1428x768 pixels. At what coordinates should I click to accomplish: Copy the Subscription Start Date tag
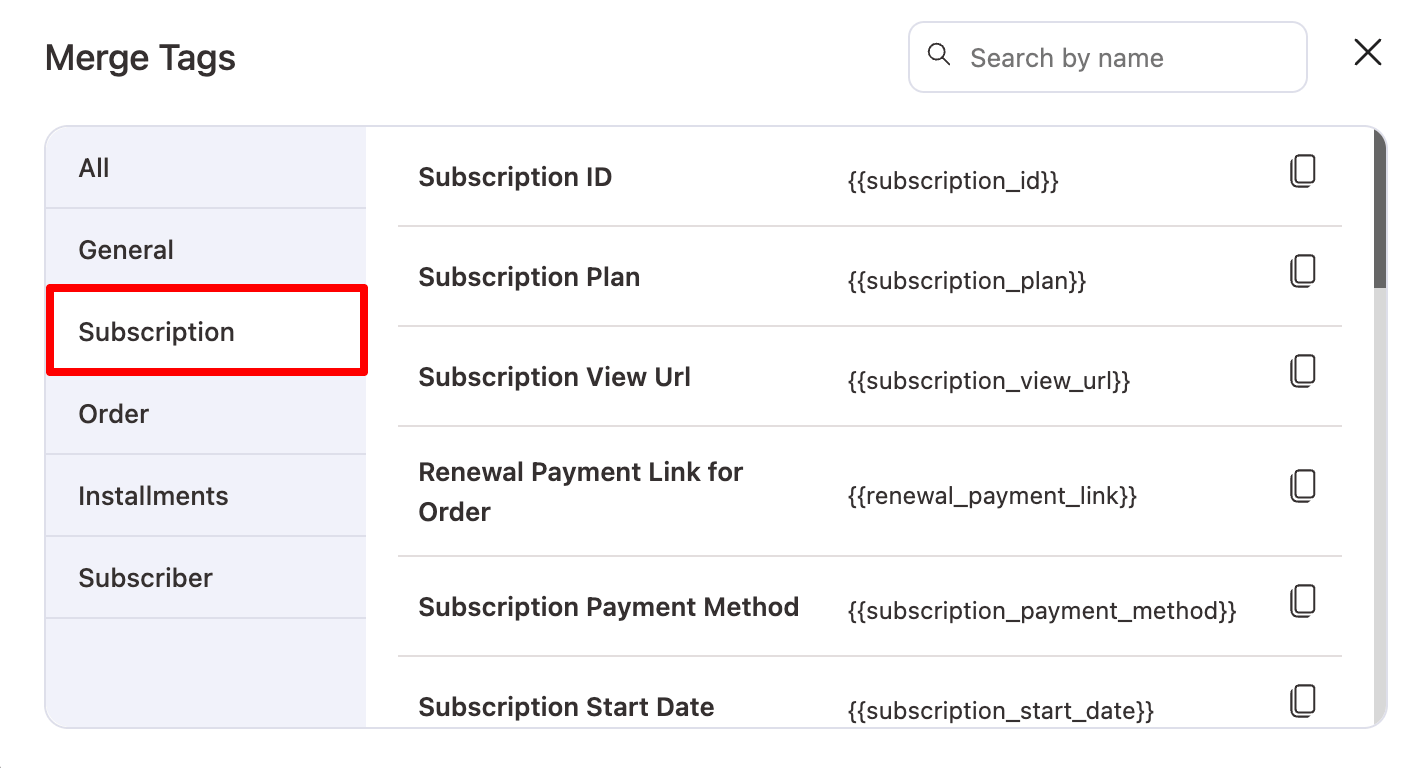click(1301, 698)
